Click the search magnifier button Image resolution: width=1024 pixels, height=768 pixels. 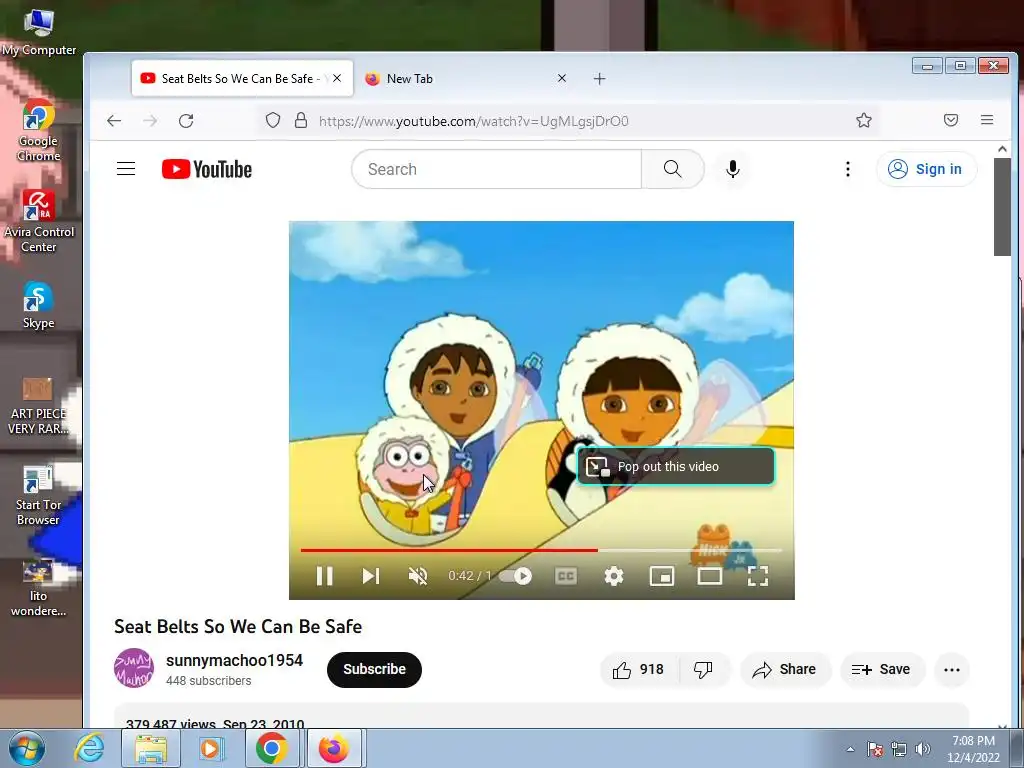[x=673, y=169]
